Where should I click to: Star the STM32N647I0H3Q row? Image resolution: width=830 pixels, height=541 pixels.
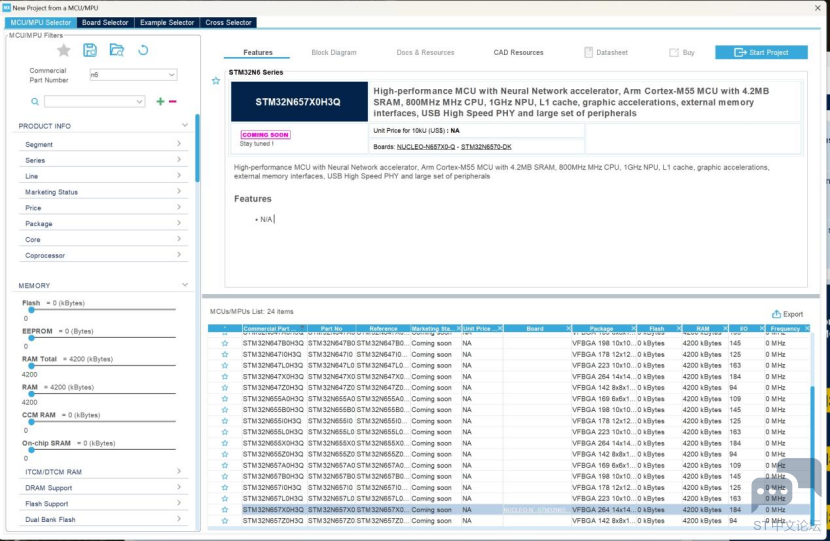(225, 355)
